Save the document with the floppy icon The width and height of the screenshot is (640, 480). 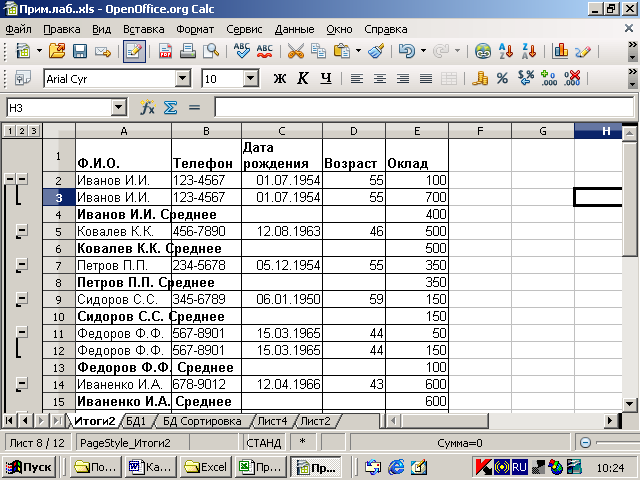(x=80, y=51)
